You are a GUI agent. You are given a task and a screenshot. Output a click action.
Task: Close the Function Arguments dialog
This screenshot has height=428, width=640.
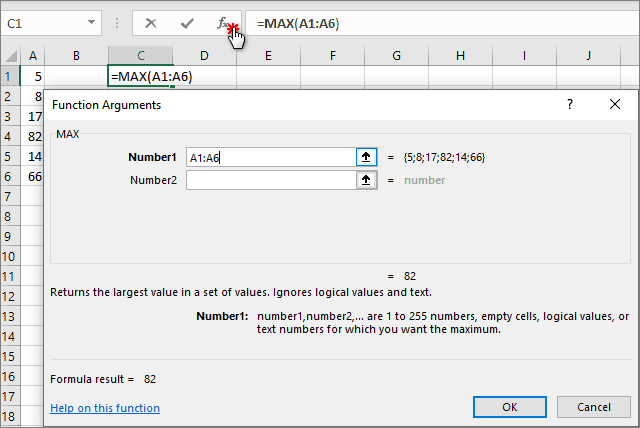(x=615, y=104)
